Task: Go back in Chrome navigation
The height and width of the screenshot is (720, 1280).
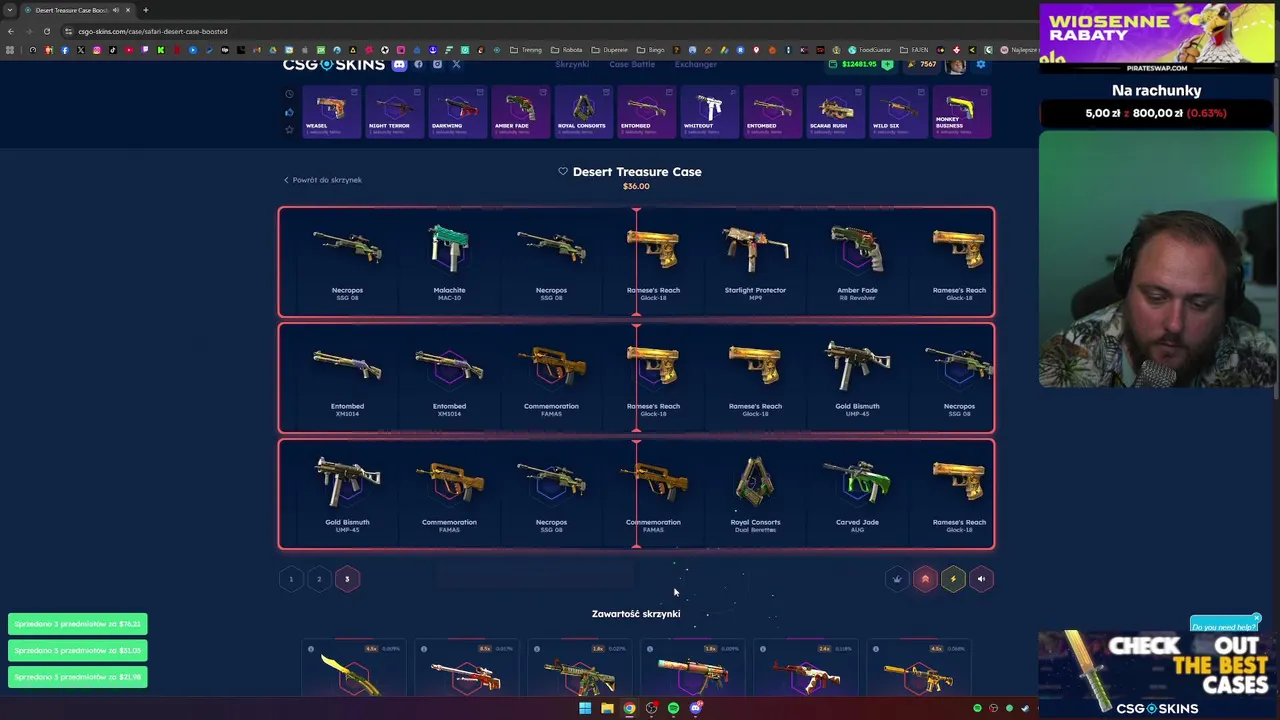Action: tap(11, 31)
